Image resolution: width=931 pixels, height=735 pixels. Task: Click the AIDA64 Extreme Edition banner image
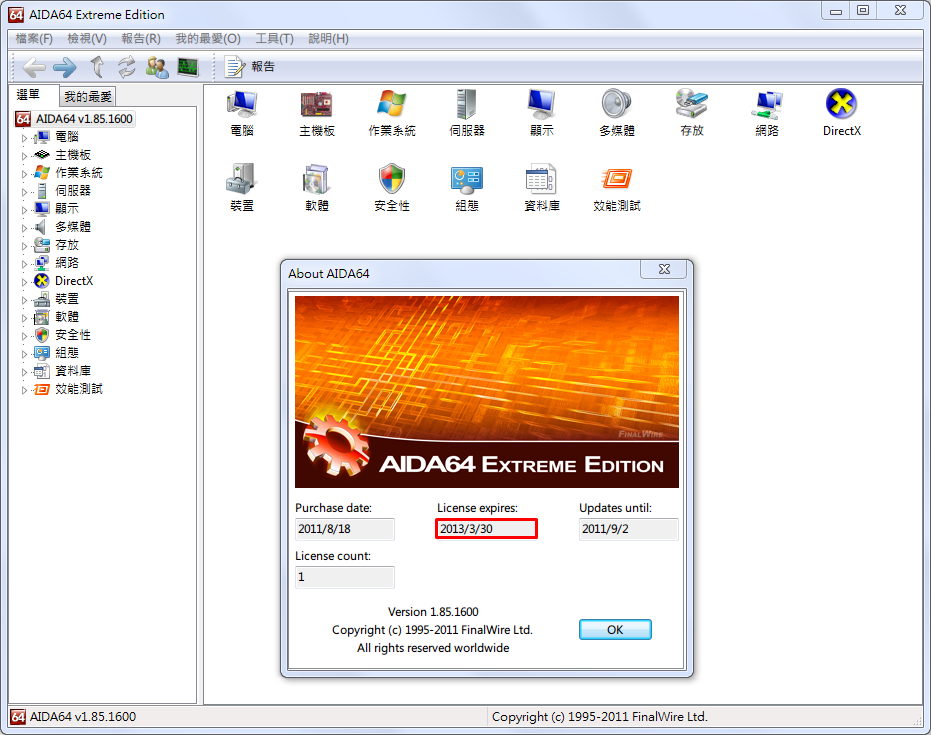pyautogui.click(x=486, y=392)
